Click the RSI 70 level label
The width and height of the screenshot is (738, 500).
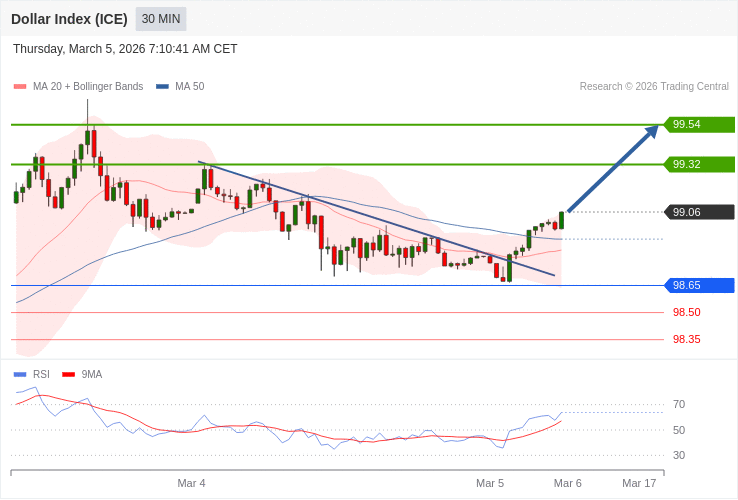(679, 404)
